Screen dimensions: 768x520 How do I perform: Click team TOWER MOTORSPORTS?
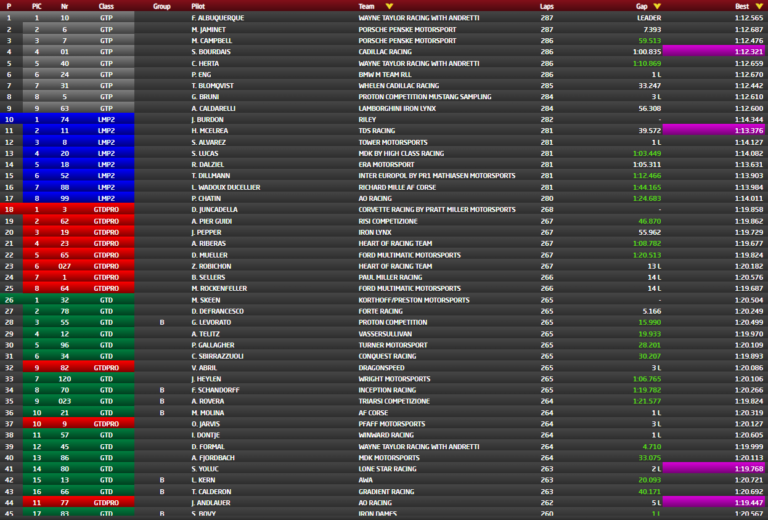tap(393, 142)
